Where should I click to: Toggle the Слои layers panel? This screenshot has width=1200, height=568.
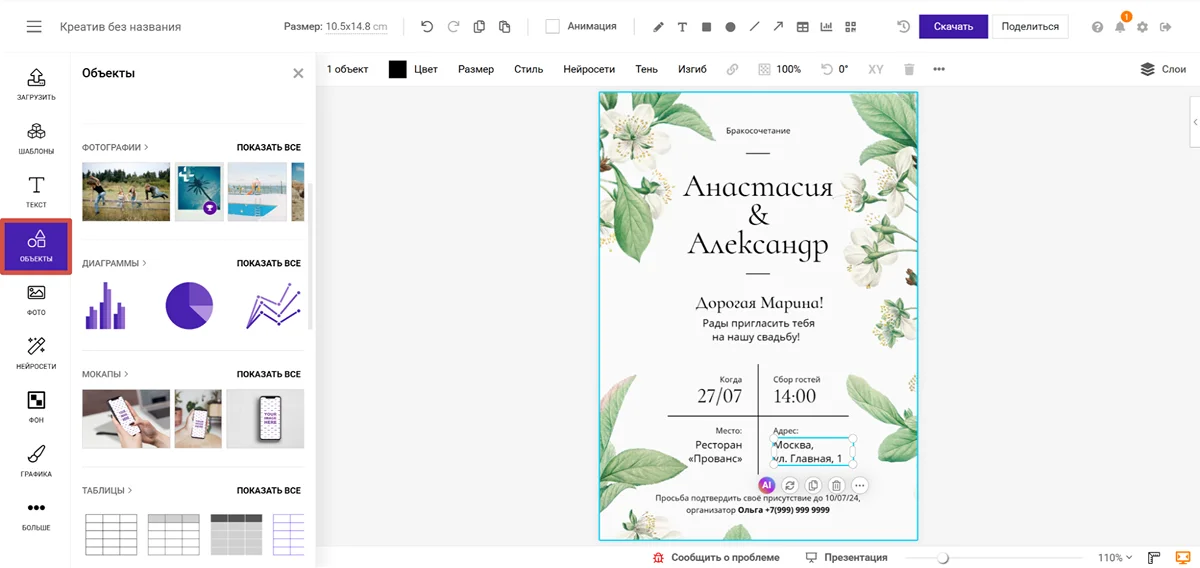(1163, 70)
